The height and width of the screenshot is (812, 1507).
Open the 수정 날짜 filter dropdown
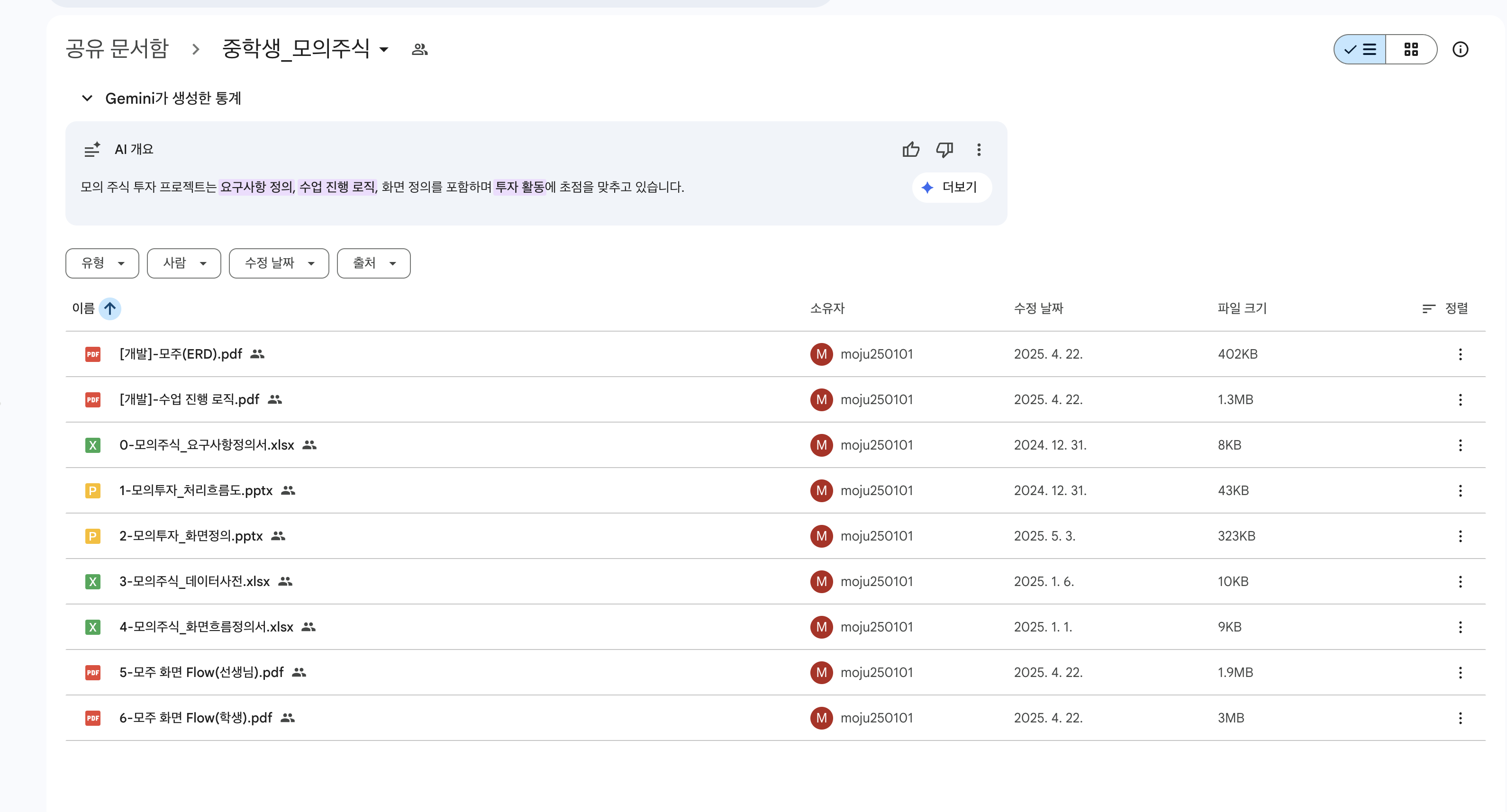pyautogui.click(x=279, y=263)
